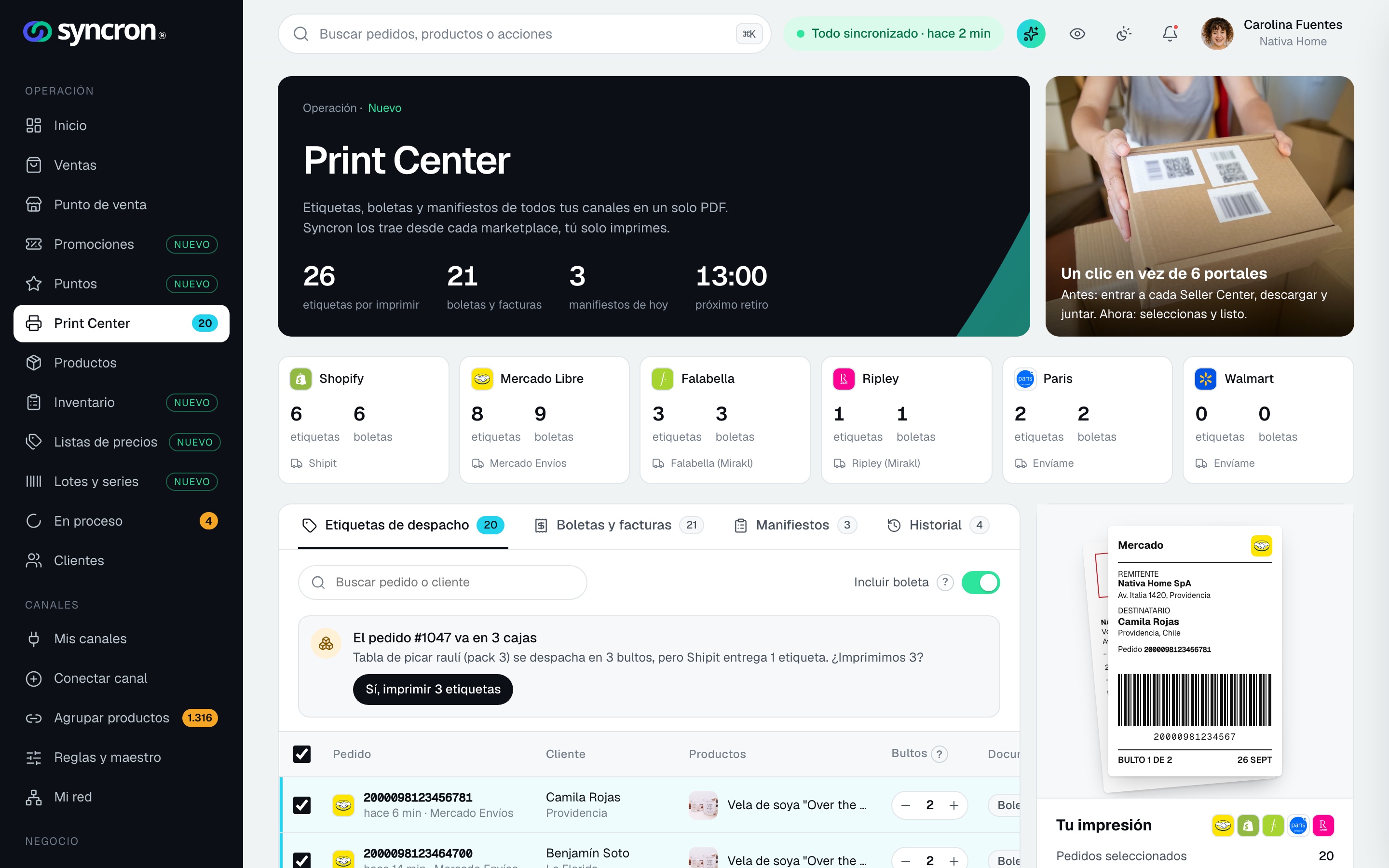Click the Listas de precios tag icon
The image size is (1389, 868).
(34, 442)
